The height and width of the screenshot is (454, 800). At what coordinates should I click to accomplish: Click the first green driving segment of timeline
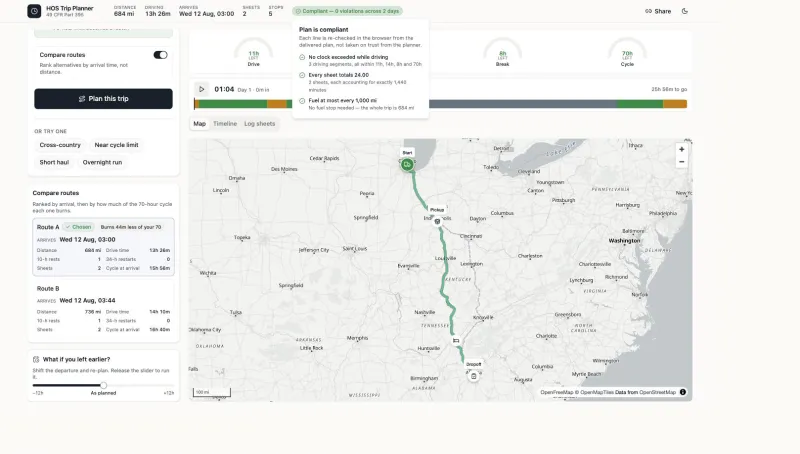pyautogui.click(x=233, y=104)
